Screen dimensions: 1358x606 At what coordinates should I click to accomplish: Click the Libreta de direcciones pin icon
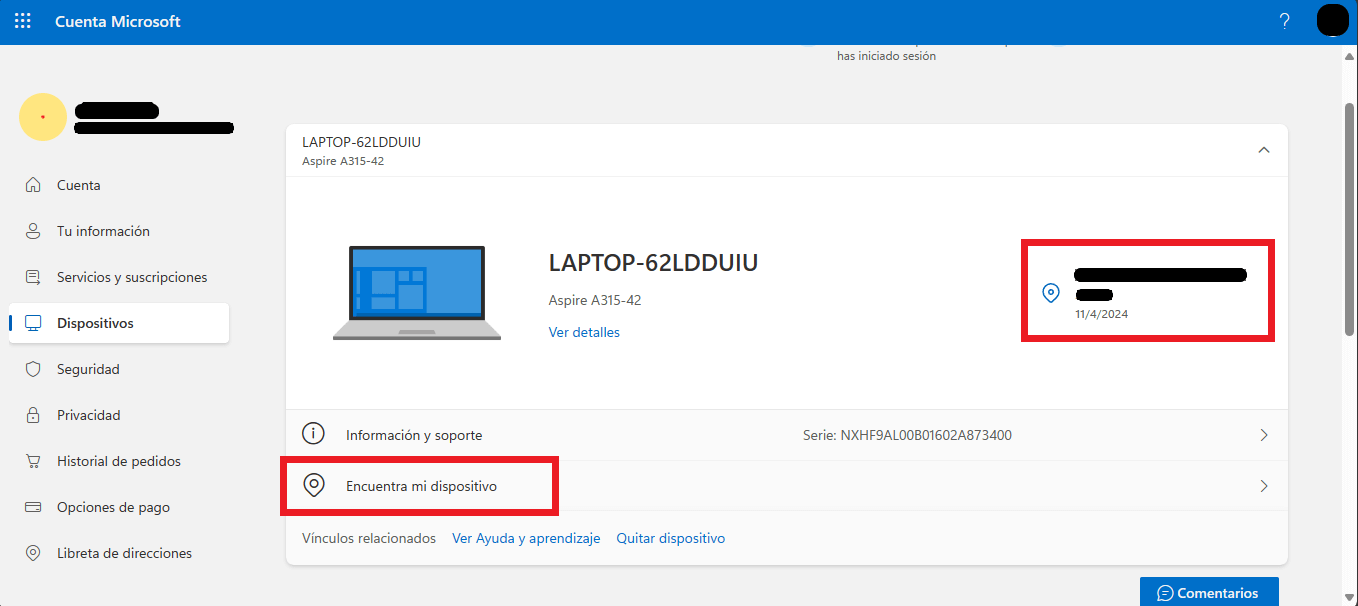(33, 553)
